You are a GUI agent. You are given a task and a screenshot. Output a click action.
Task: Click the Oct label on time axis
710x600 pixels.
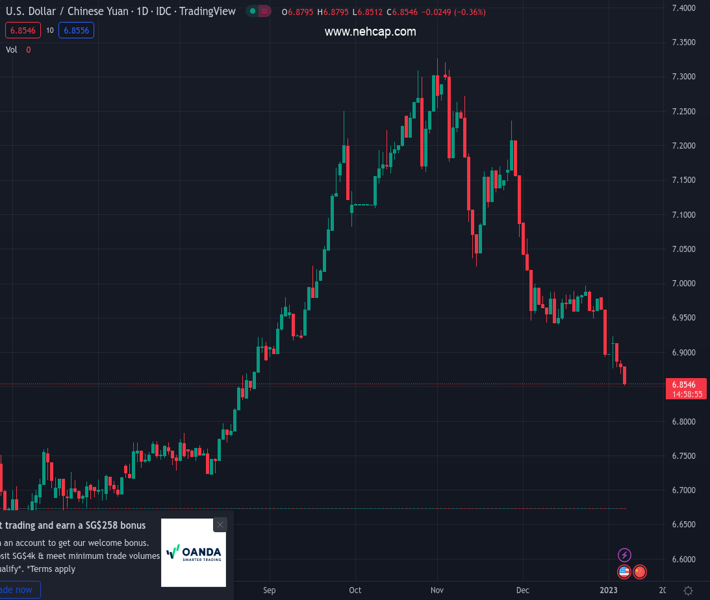pos(355,590)
